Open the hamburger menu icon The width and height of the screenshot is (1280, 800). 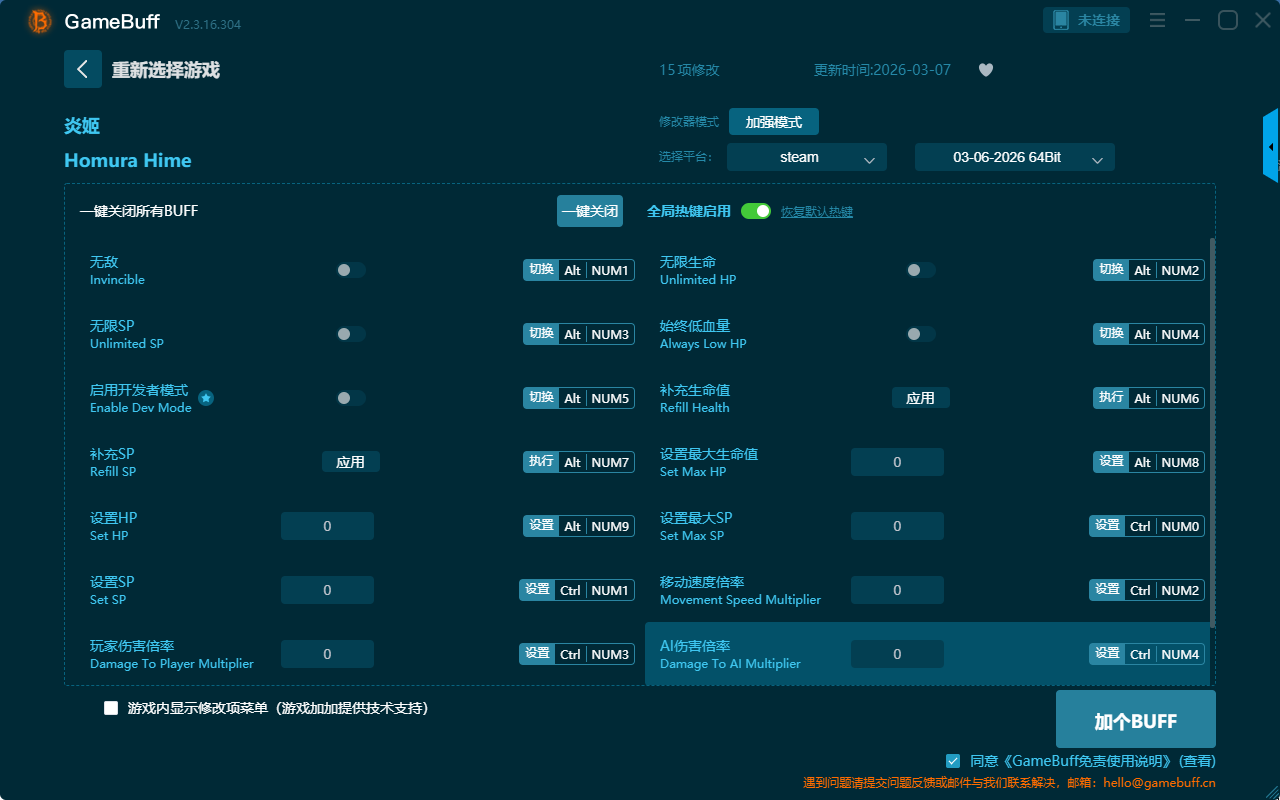[x=1157, y=20]
